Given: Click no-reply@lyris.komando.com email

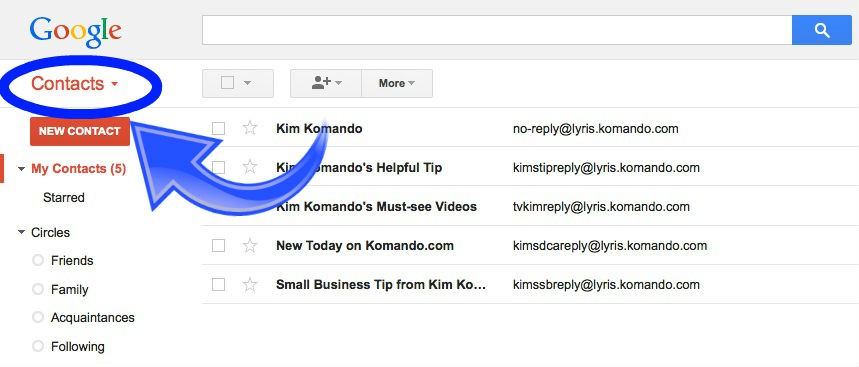Looking at the screenshot, I should [x=595, y=129].
